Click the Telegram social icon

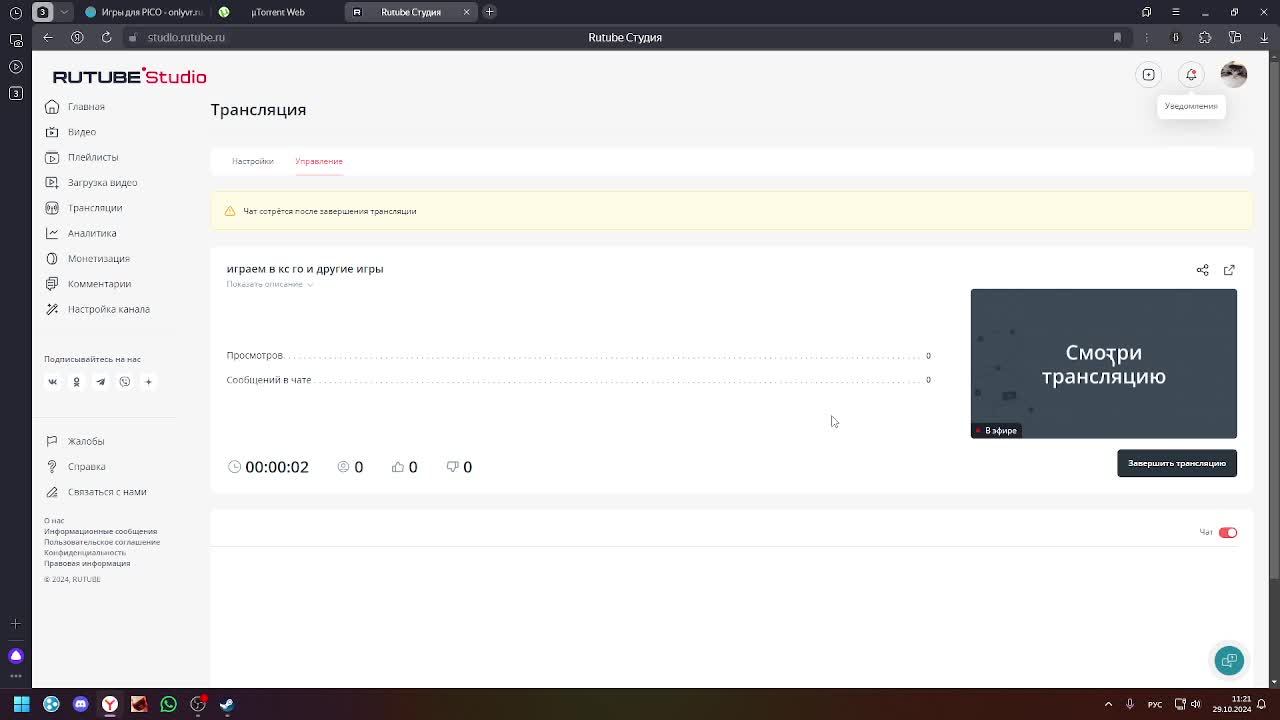100,381
